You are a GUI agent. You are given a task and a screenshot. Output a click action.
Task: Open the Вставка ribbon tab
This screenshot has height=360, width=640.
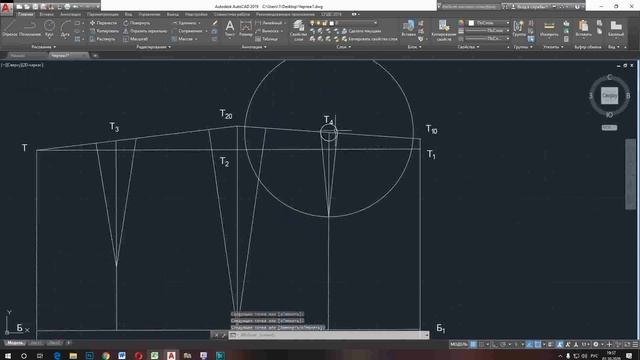46,14
